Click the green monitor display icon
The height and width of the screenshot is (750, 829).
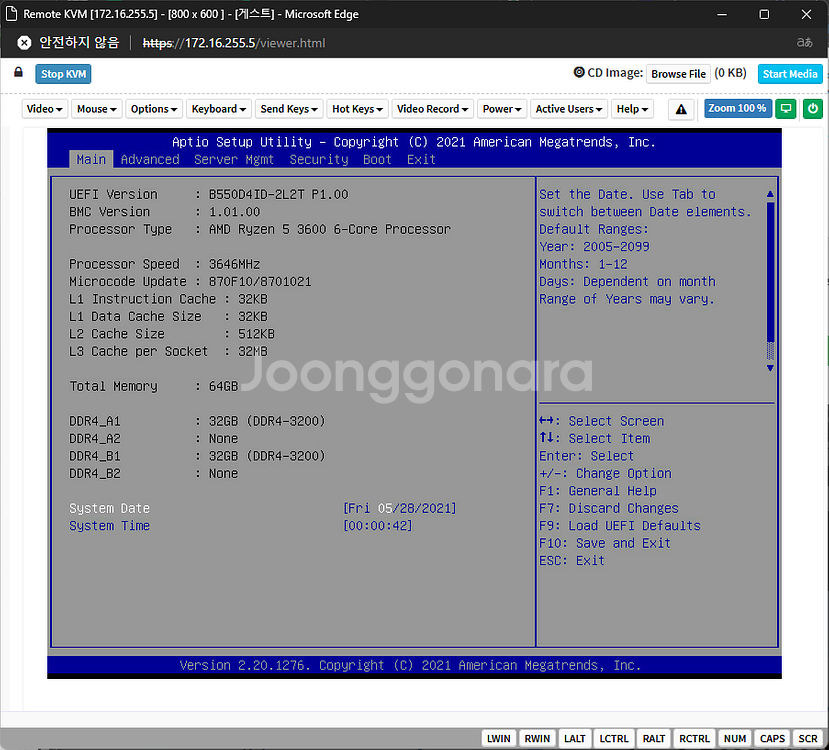[x=786, y=109]
